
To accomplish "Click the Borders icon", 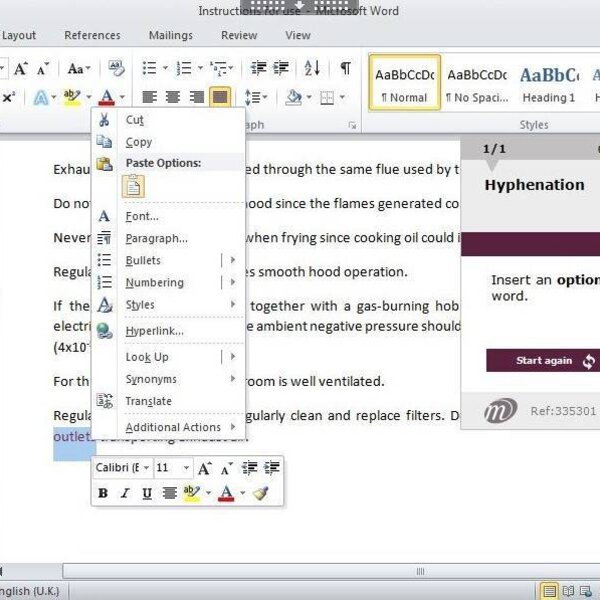I will pos(327,98).
